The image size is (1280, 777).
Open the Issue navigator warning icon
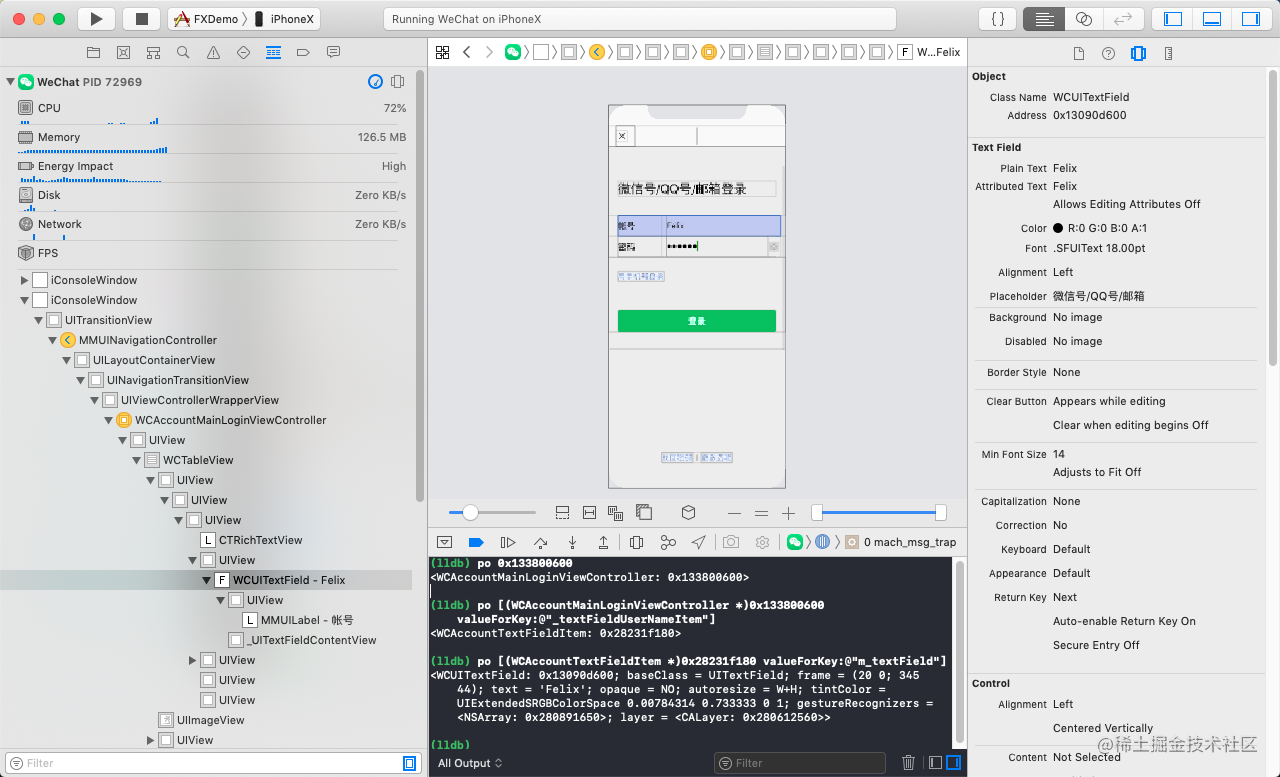click(213, 52)
